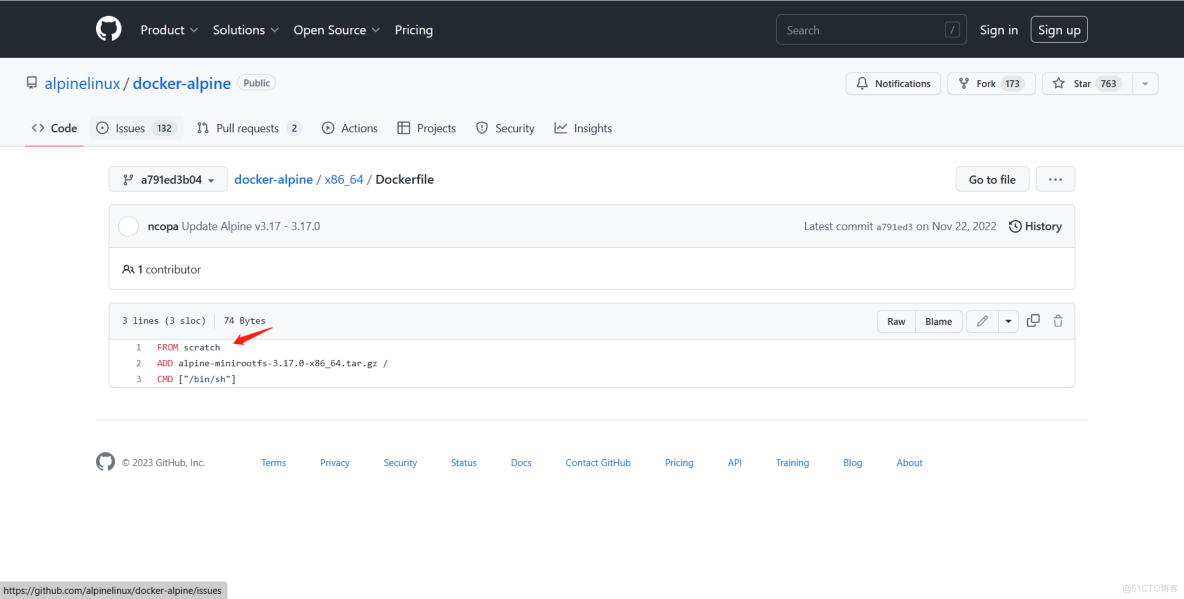
Task: Open the Pull requests tab
Action: click(x=248, y=128)
